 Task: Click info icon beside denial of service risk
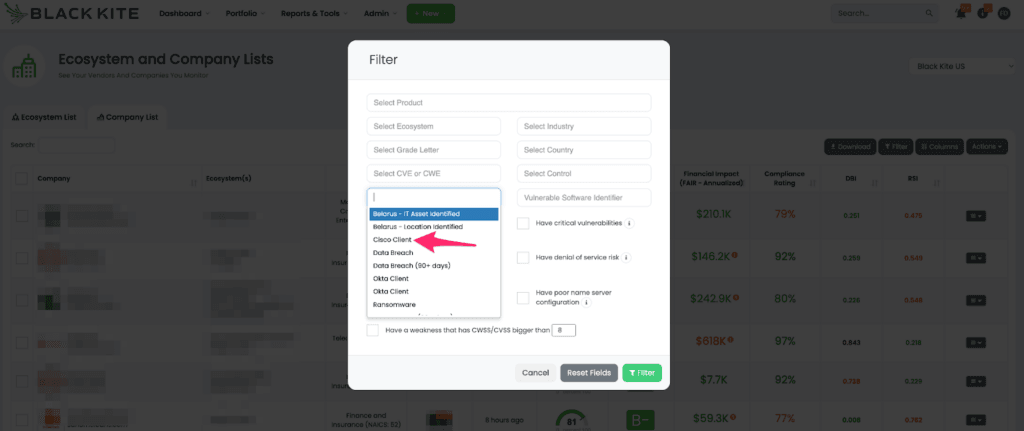pos(626,258)
